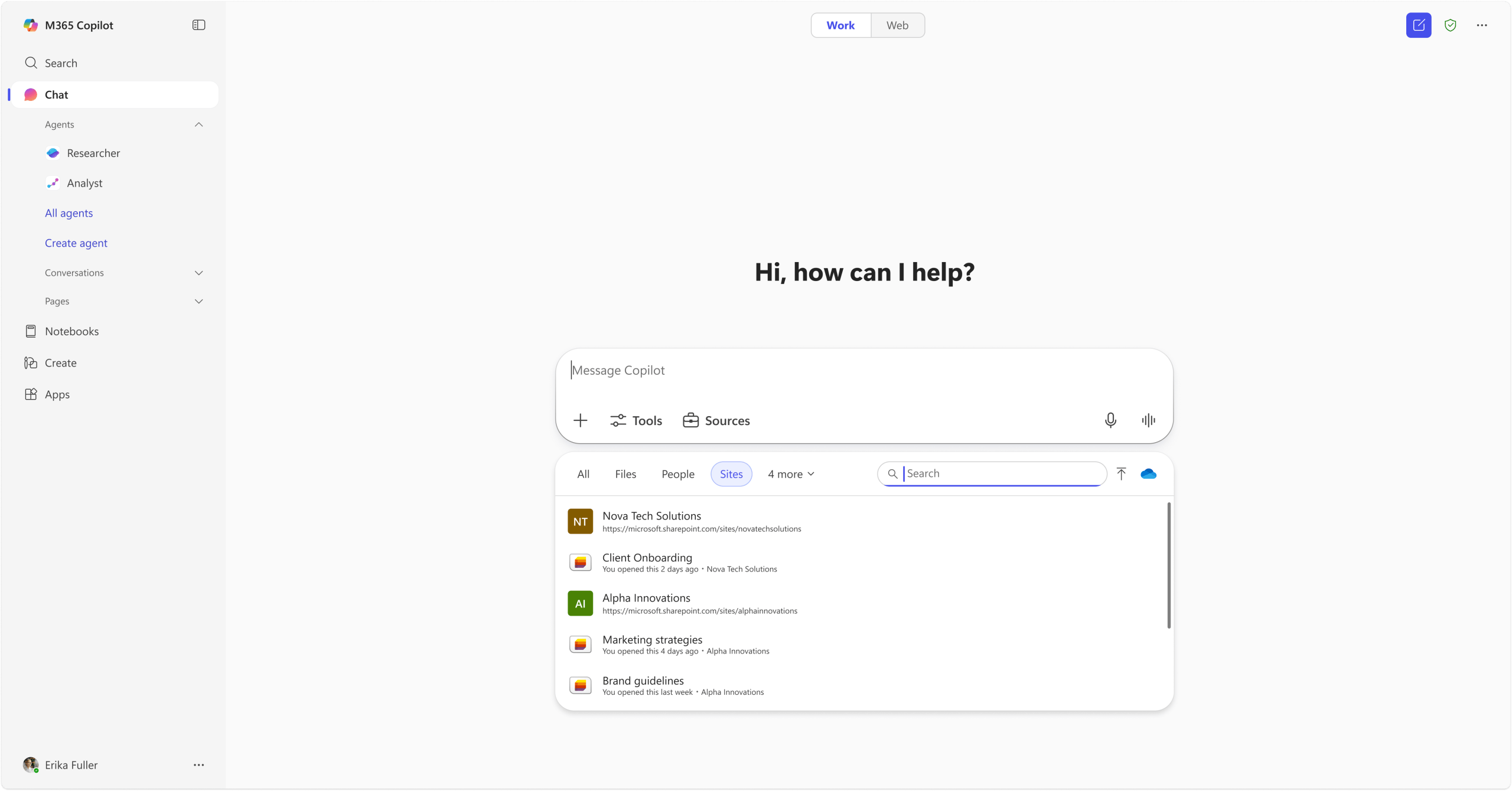Open Create agent link
The image size is (1512, 791).
tap(76, 243)
